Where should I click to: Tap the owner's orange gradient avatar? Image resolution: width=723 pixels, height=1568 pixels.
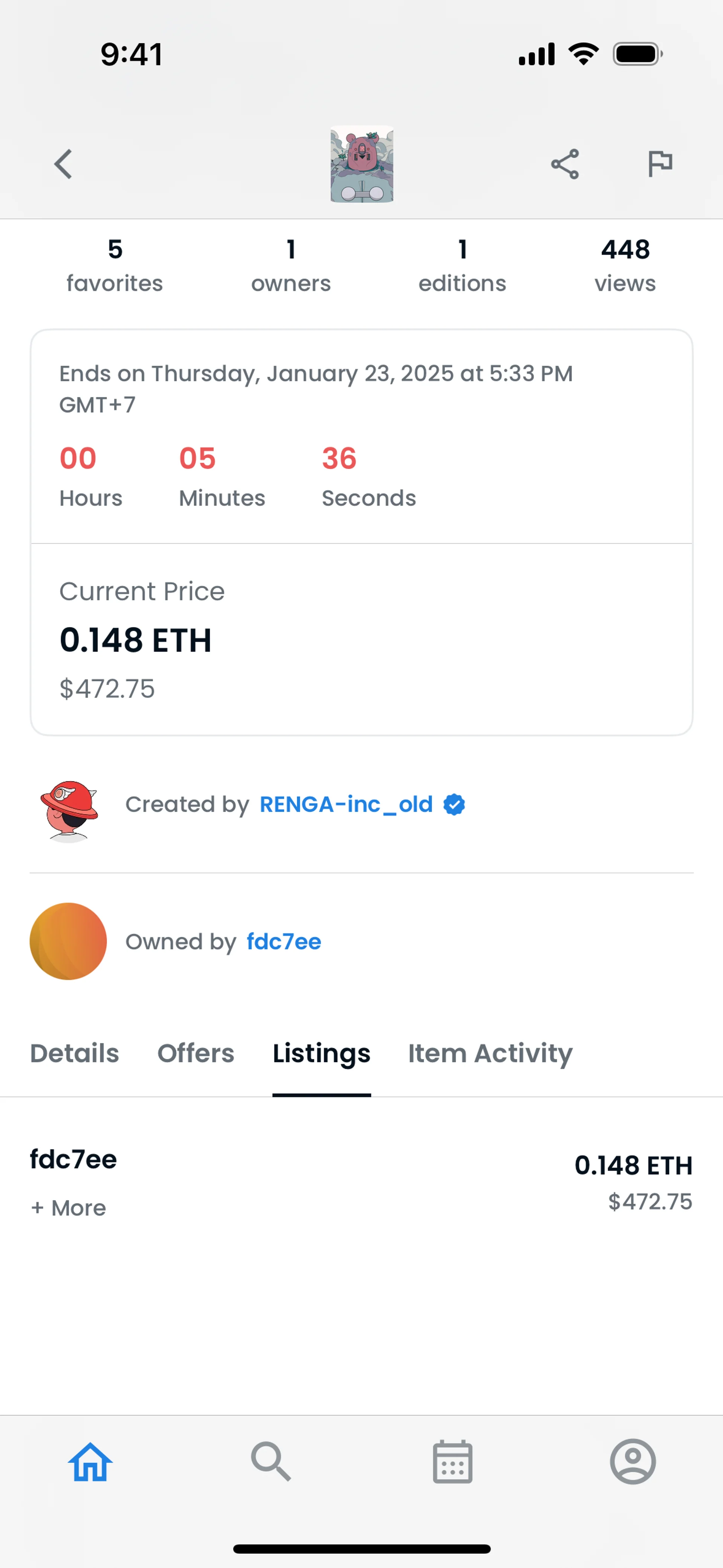(x=68, y=941)
